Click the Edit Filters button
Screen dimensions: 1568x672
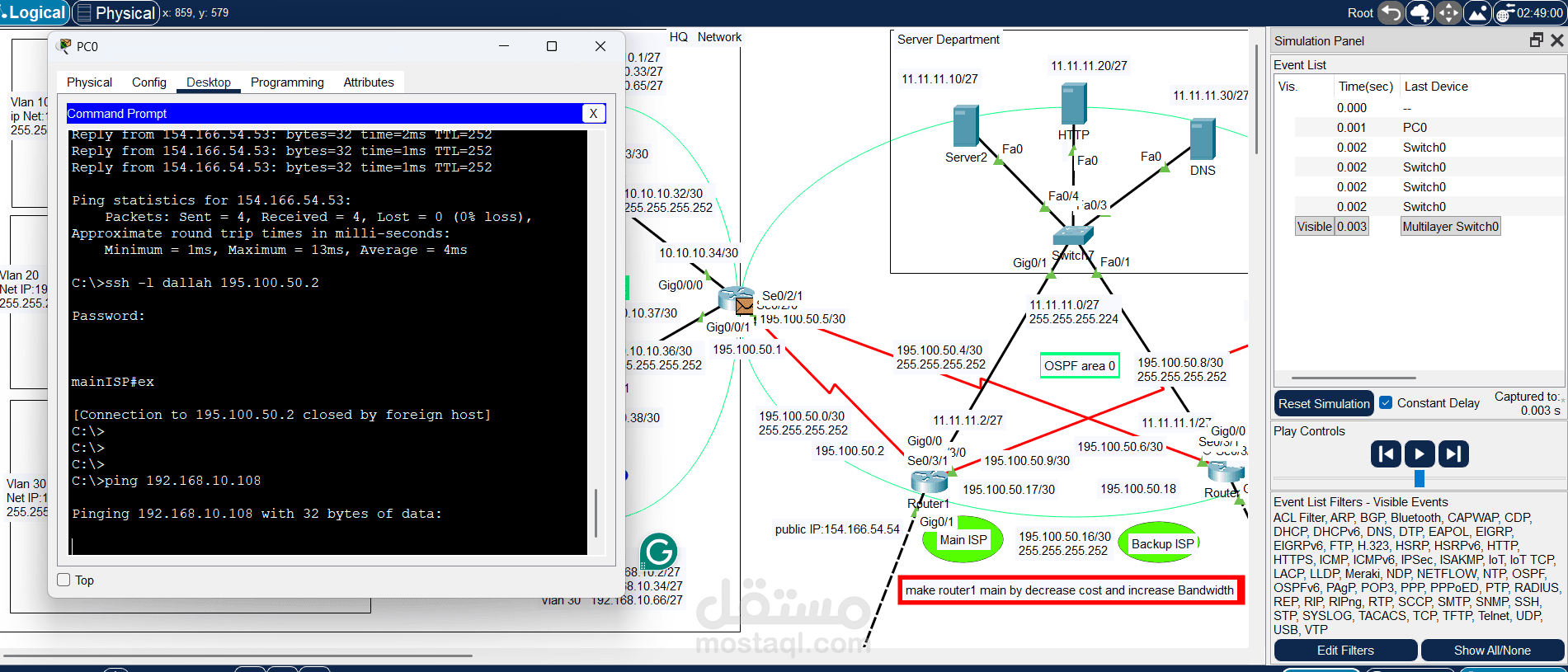(x=1345, y=651)
